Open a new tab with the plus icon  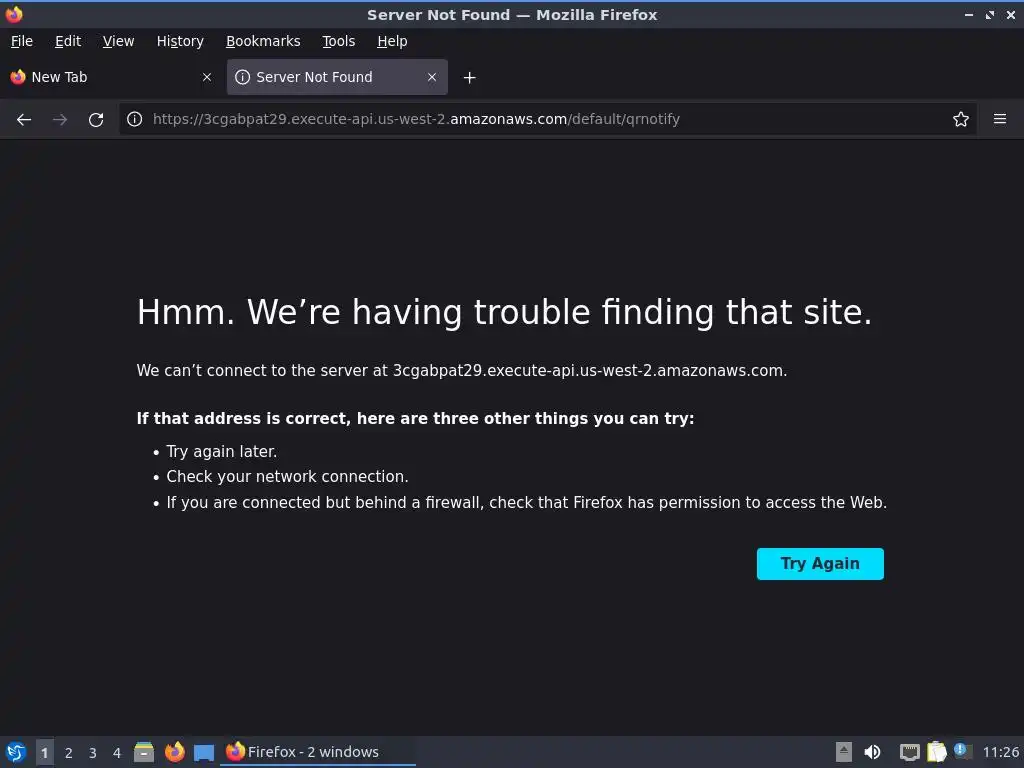(470, 78)
